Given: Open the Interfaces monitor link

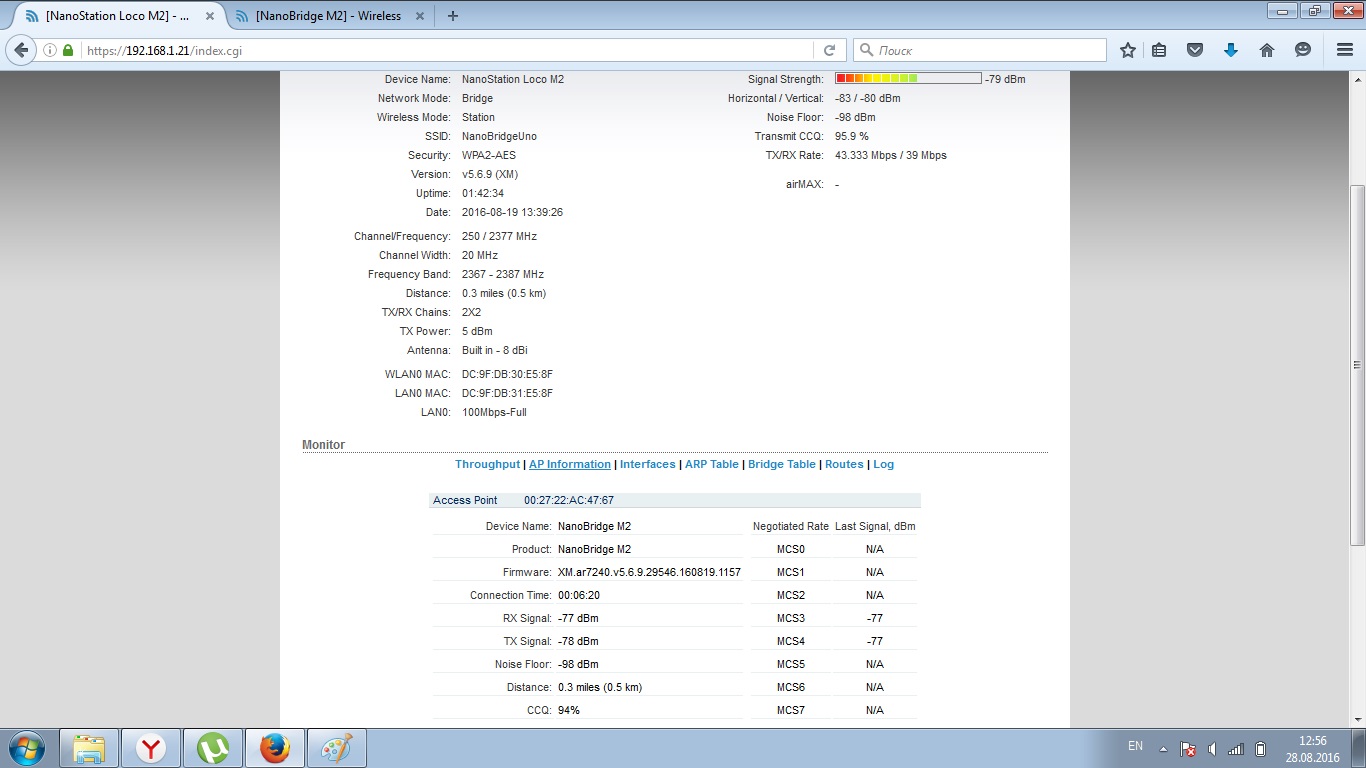Looking at the screenshot, I should 648,464.
